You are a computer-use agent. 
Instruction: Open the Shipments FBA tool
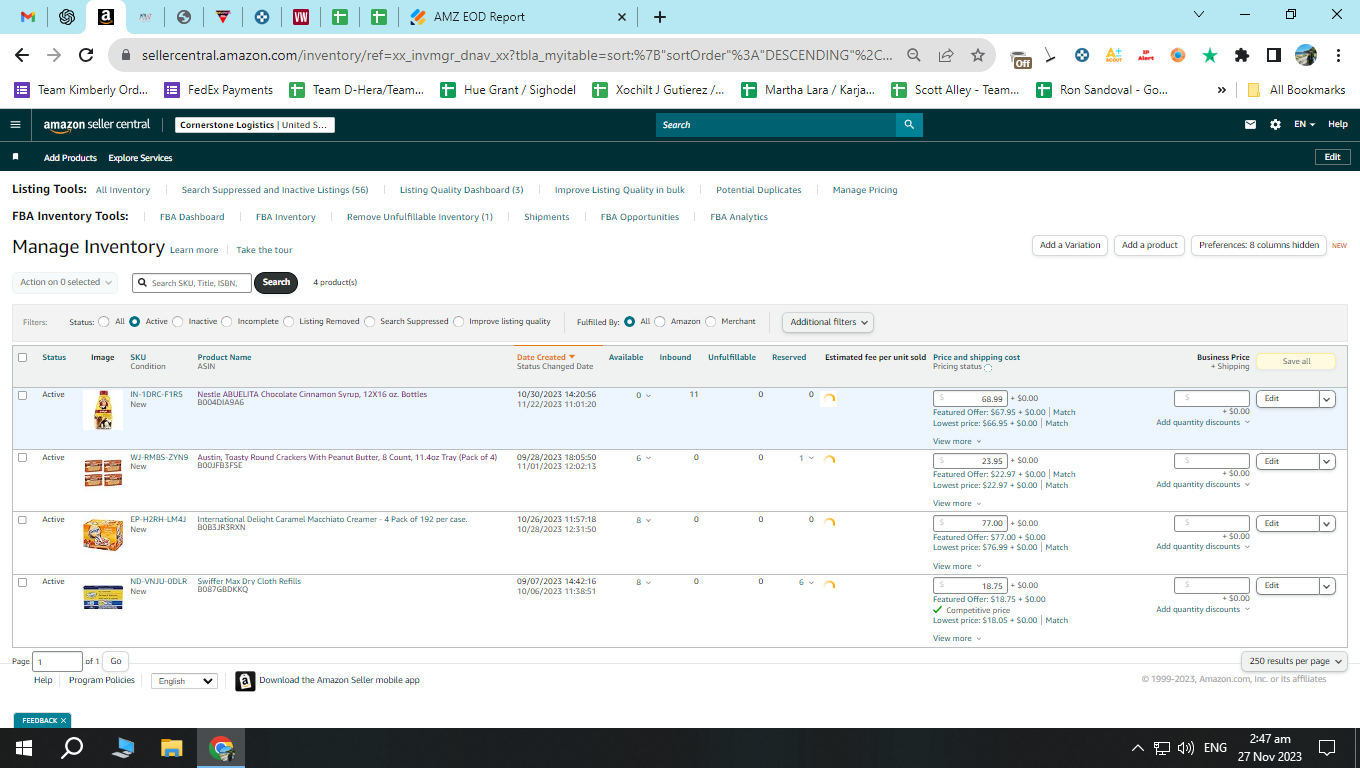tap(547, 217)
